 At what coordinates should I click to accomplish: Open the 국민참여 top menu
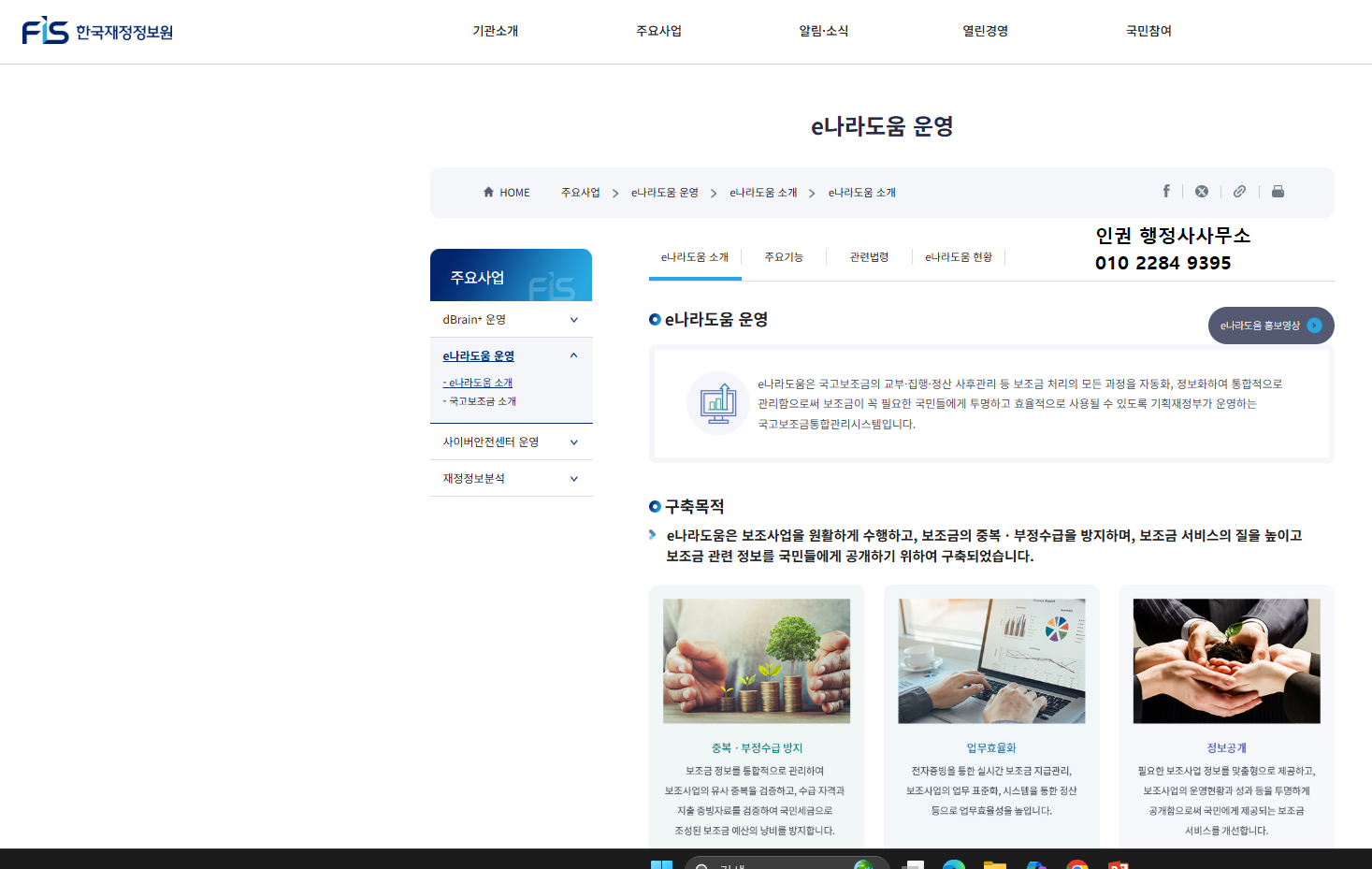[x=1149, y=31]
